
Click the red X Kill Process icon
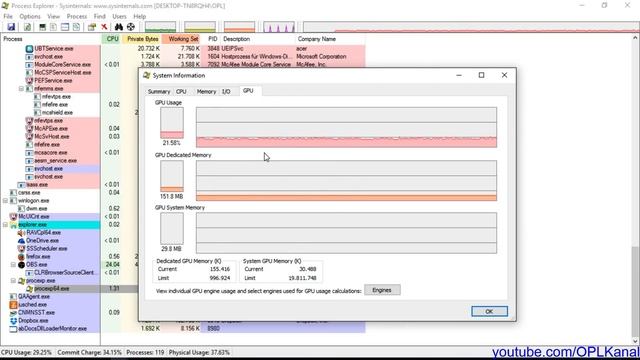coord(104,27)
